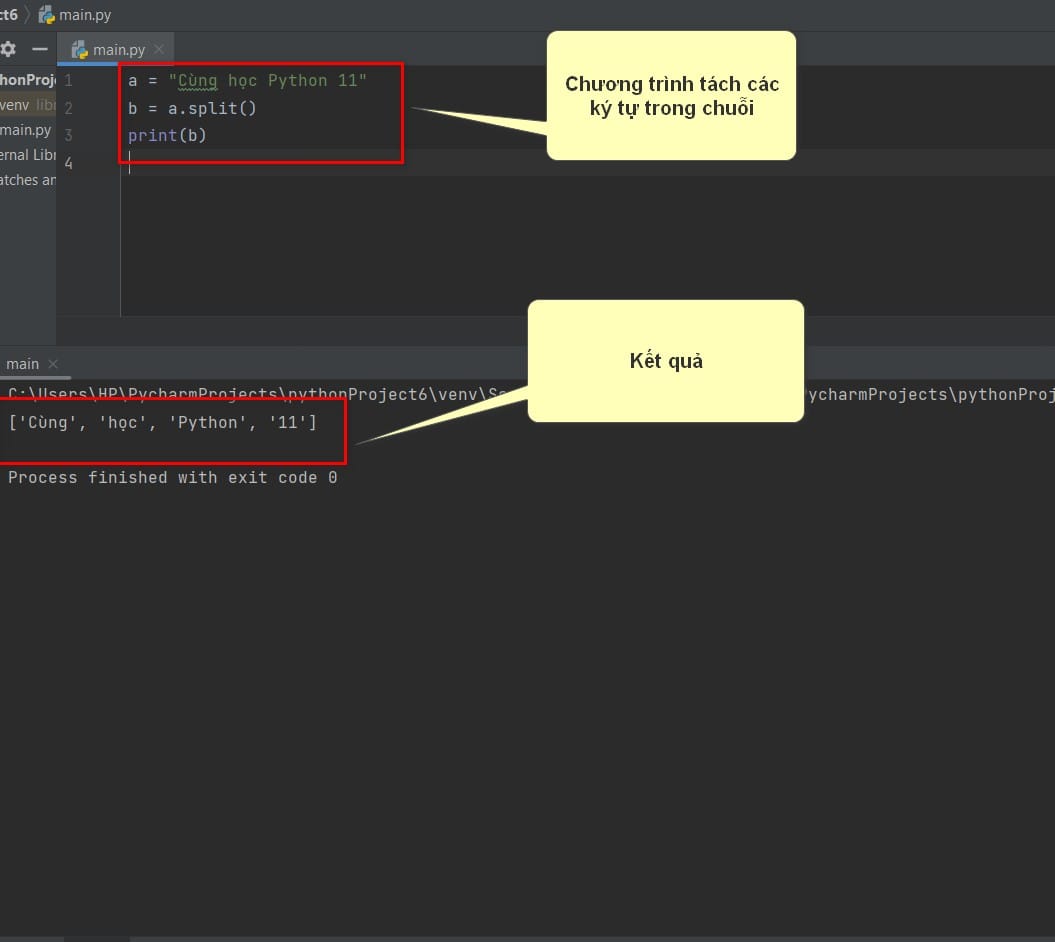Expand the pythonProject root folder
This screenshot has height=942, width=1055.
click(x=28, y=80)
